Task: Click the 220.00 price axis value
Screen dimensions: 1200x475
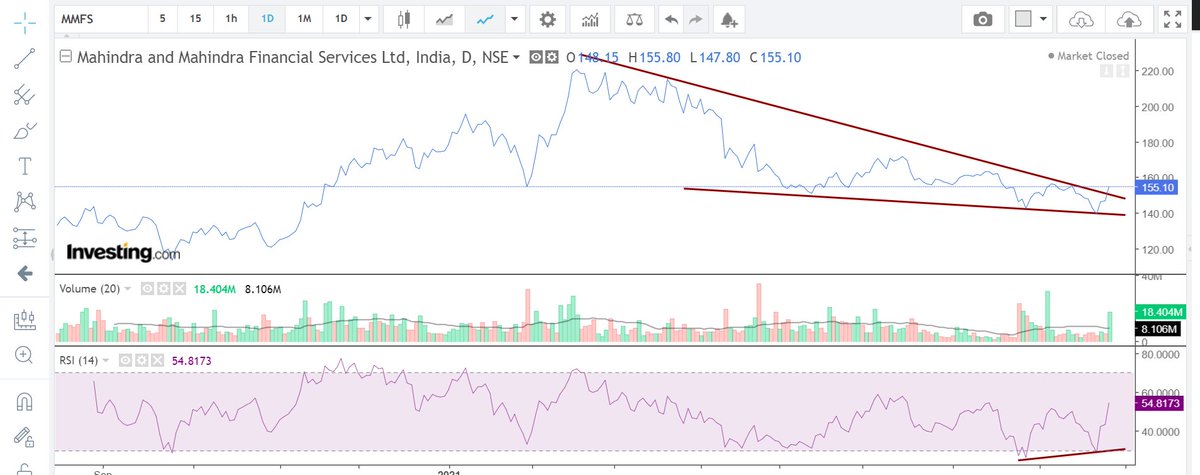Action: coord(1159,72)
